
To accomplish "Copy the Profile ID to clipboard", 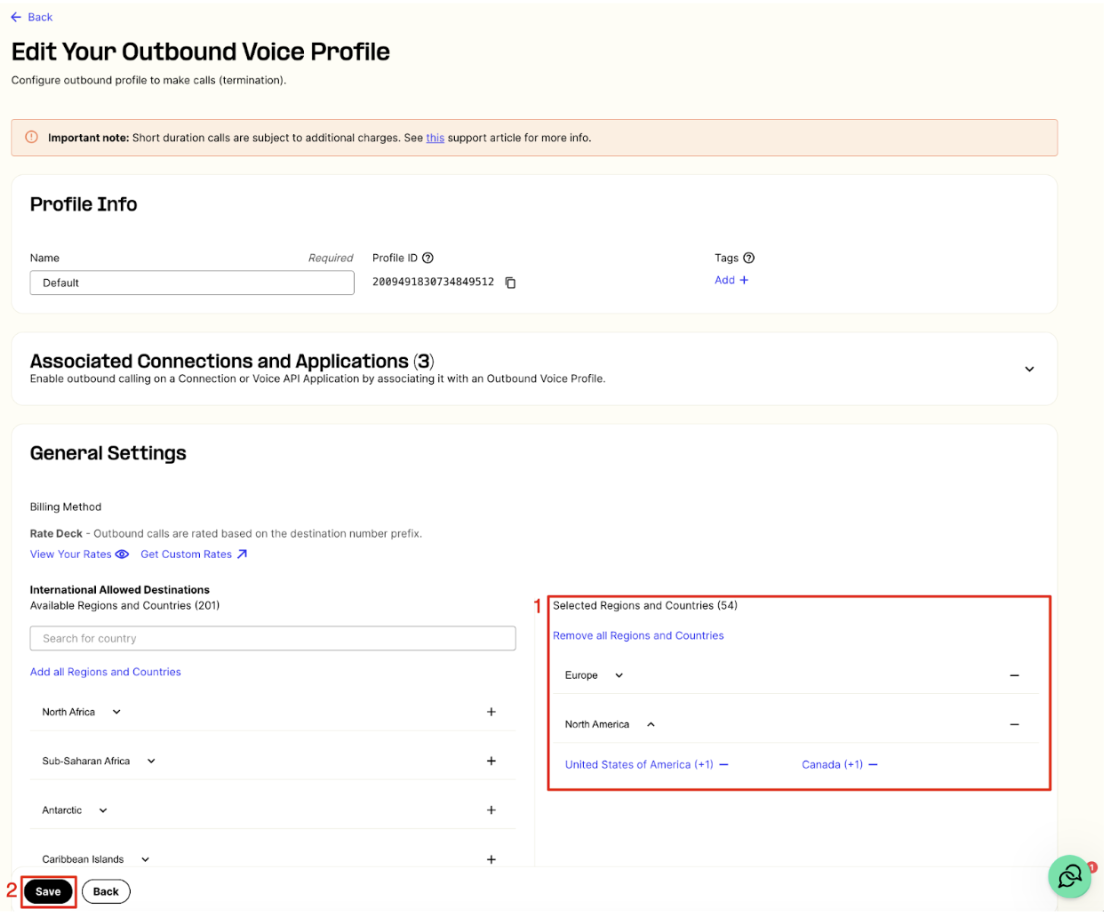I will (x=510, y=282).
